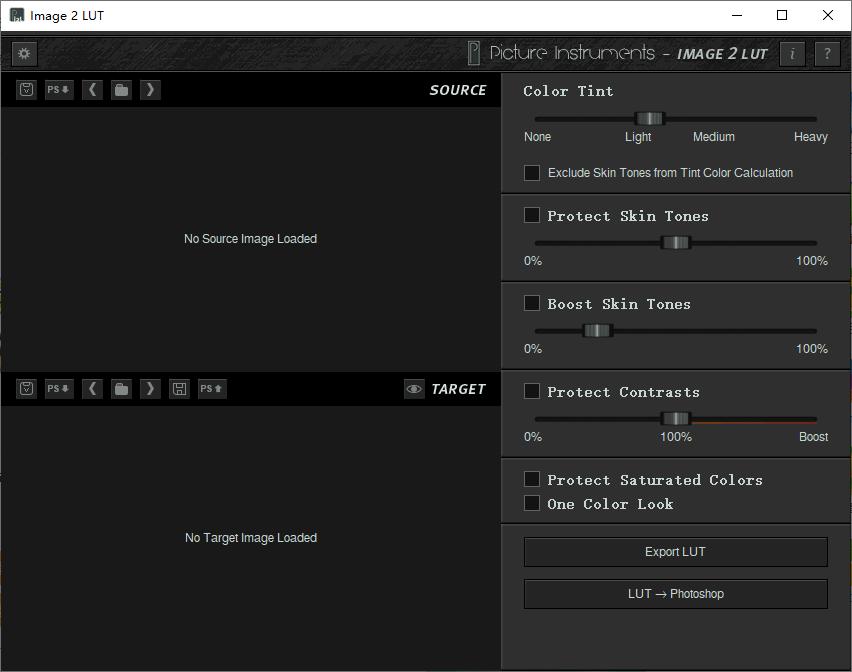Import source image from Photoshop (PS down)

click(x=59, y=90)
